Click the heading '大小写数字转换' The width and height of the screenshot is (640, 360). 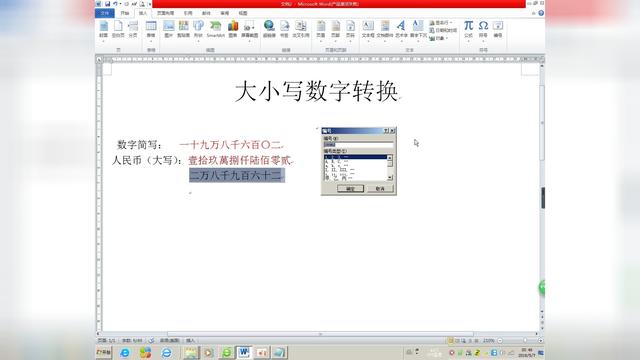(x=317, y=91)
